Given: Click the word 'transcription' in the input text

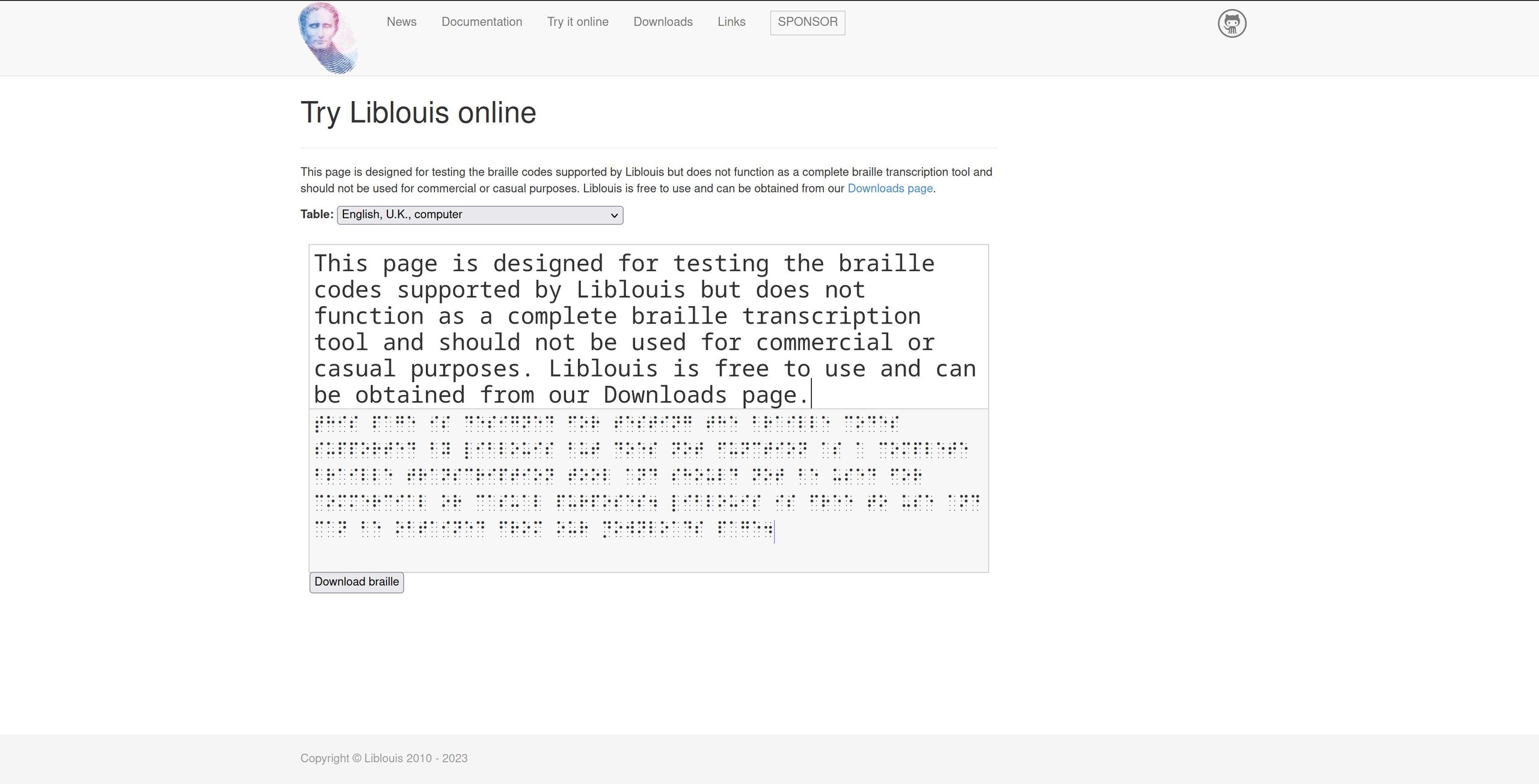Looking at the screenshot, I should pos(831,317).
